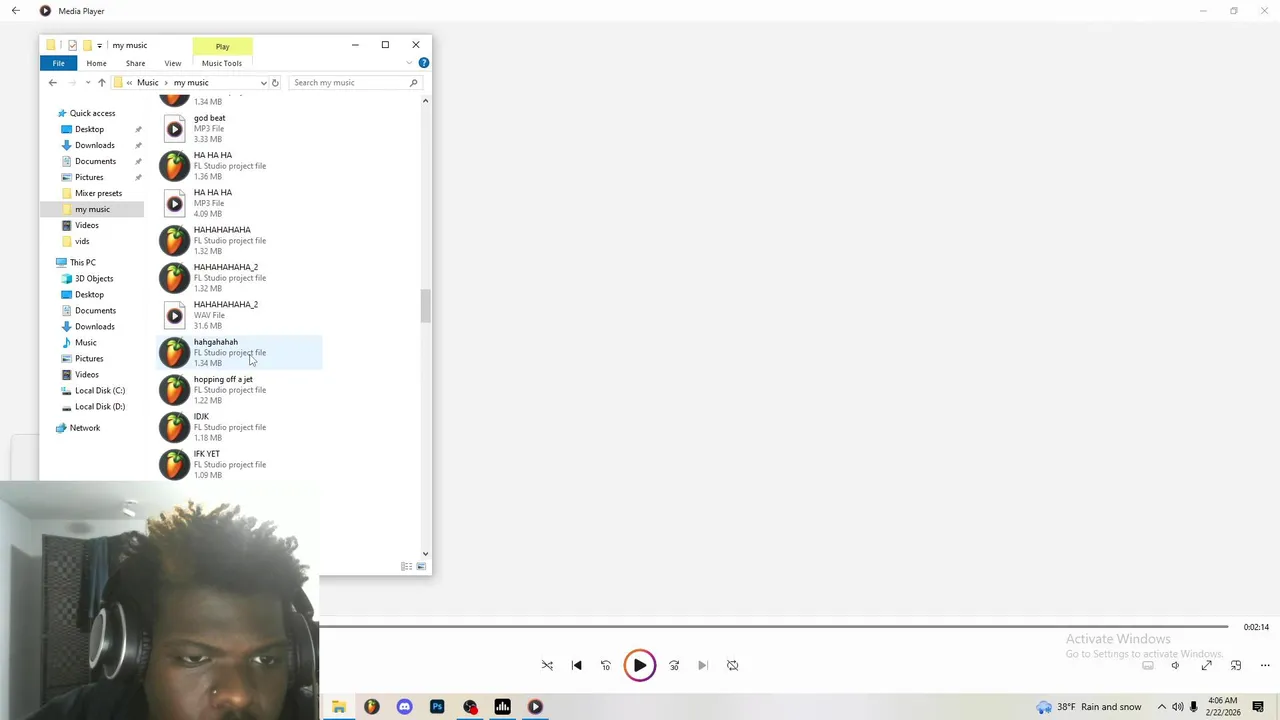The width and height of the screenshot is (1280, 720).
Task: Open Explorer help icon
Action: 424,63
